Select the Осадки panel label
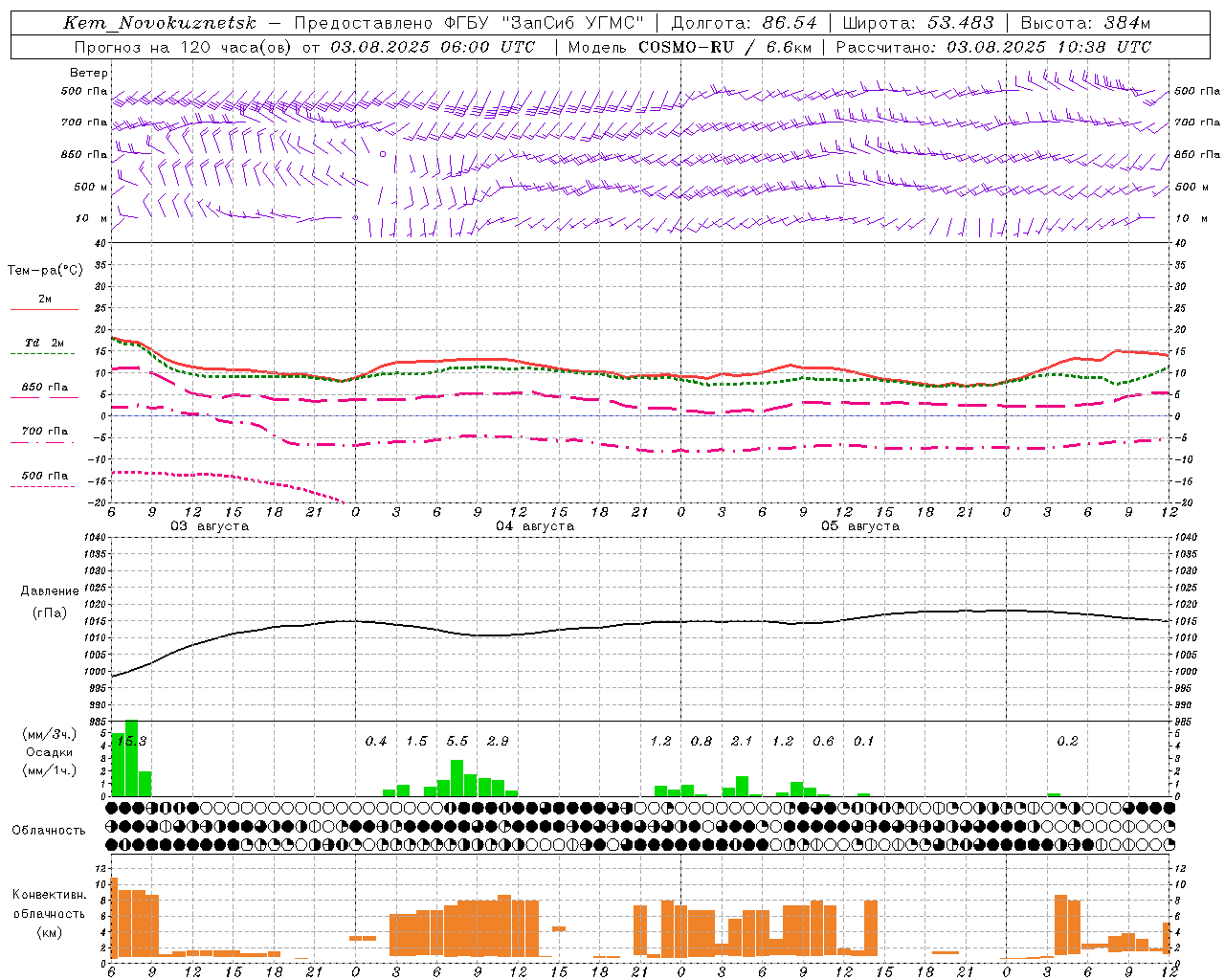The width and height of the screenshot is (1225, 980). tap(50, 752)
